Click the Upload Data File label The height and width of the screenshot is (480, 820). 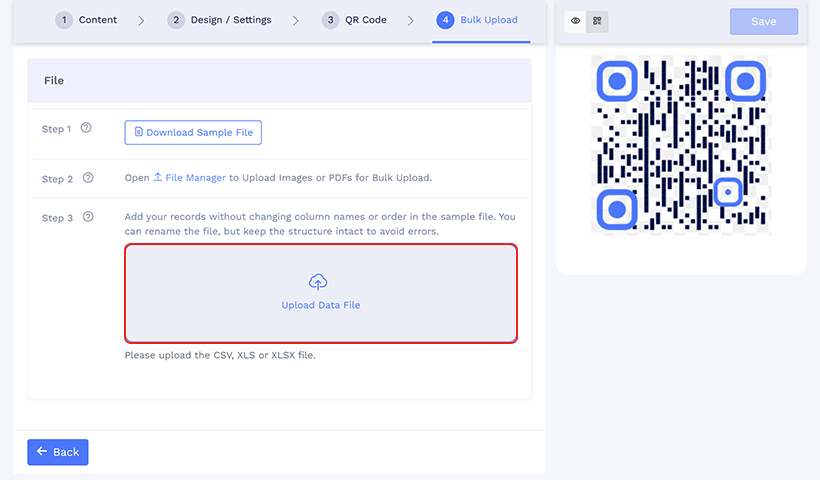click(x=320, y=305)
